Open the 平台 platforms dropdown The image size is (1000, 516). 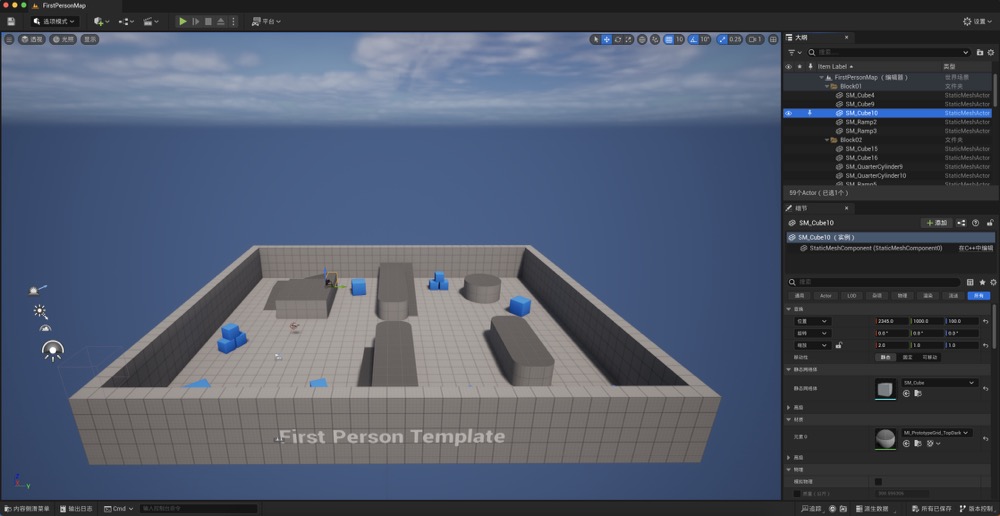(265, 21)
